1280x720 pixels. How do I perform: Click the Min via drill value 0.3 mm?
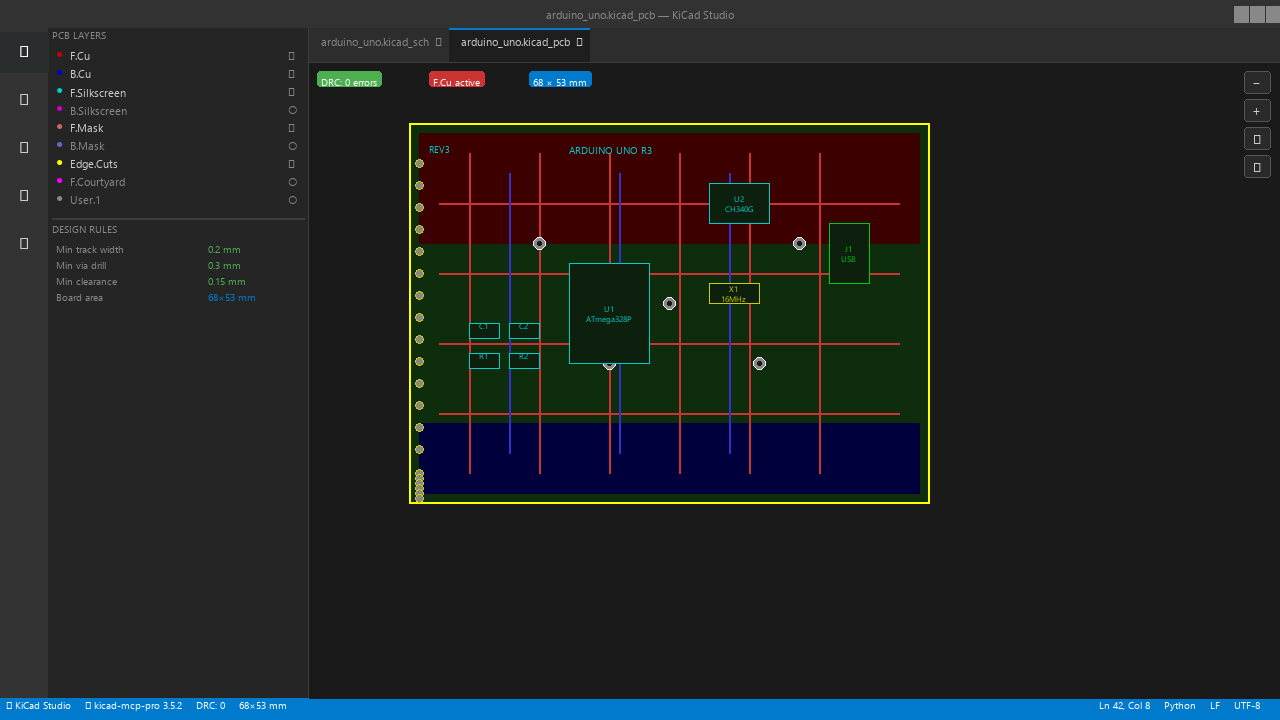224,266
